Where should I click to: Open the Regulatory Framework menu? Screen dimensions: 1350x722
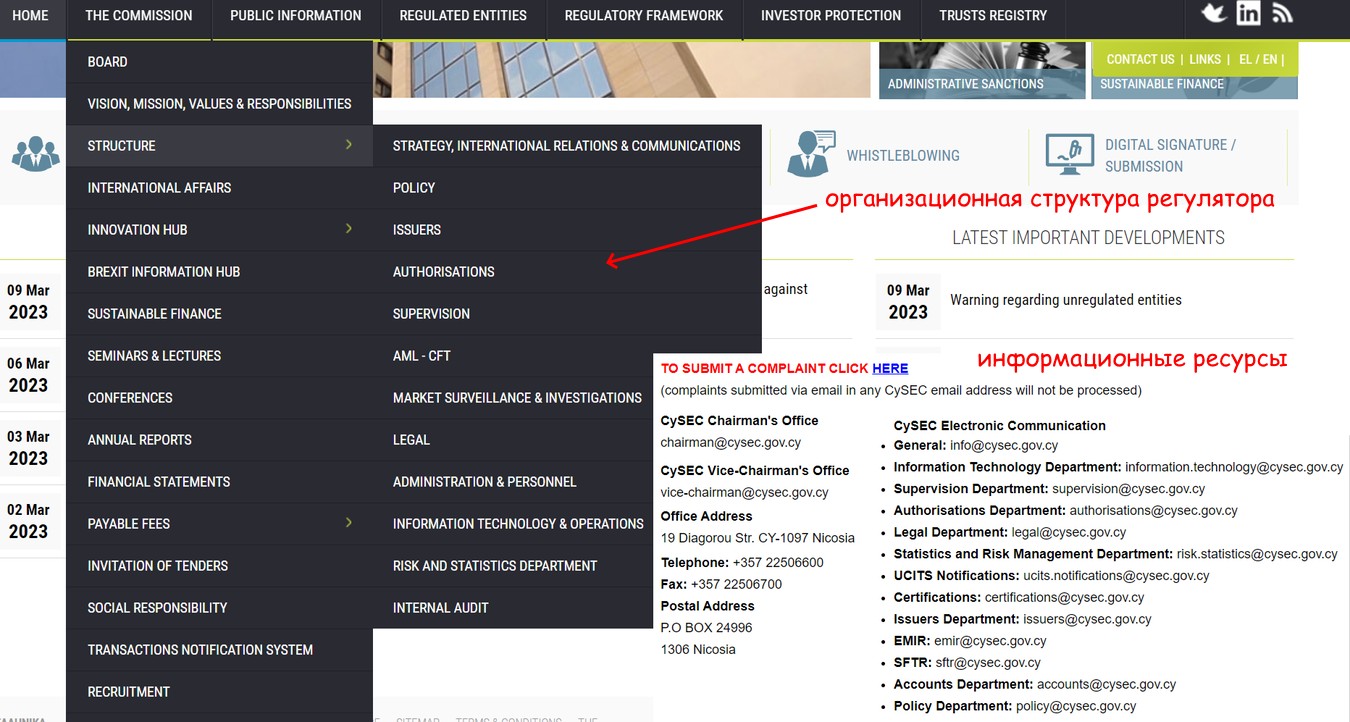[x=644, y=15]
